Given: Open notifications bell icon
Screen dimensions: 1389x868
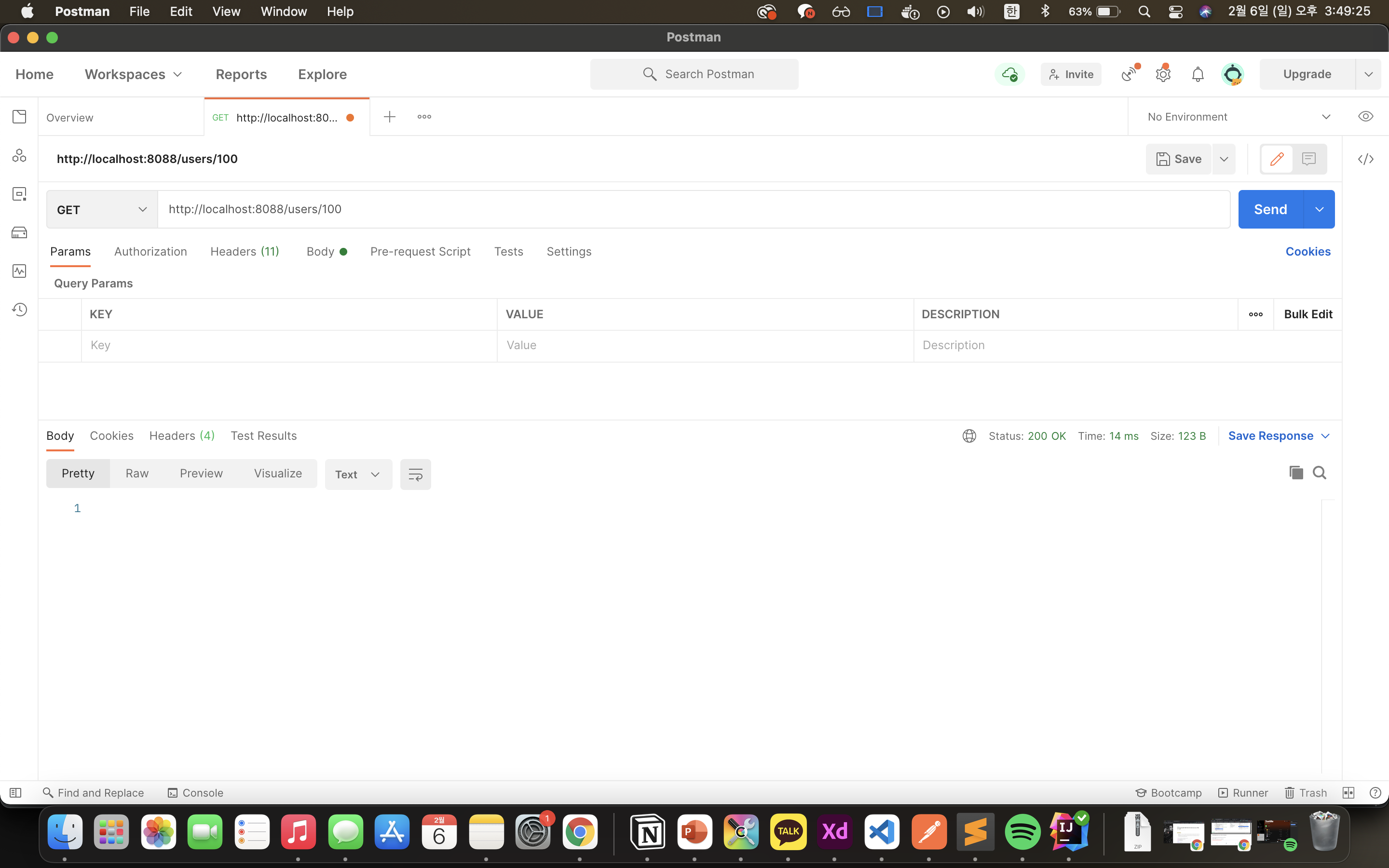Looking at the screenshot, I should (x=1198, y=74).
